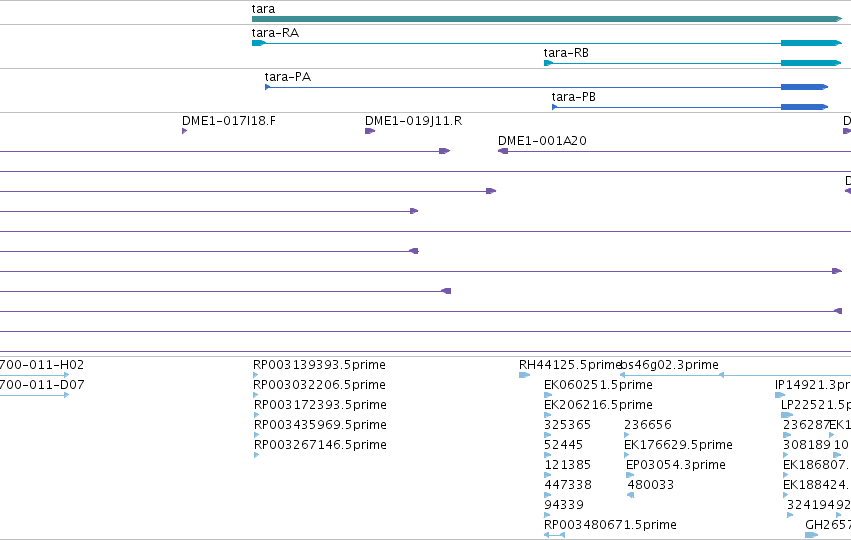Click feature label 236287
The width and height of the screenshot is (851, 540).
click(x=806, y=425)
